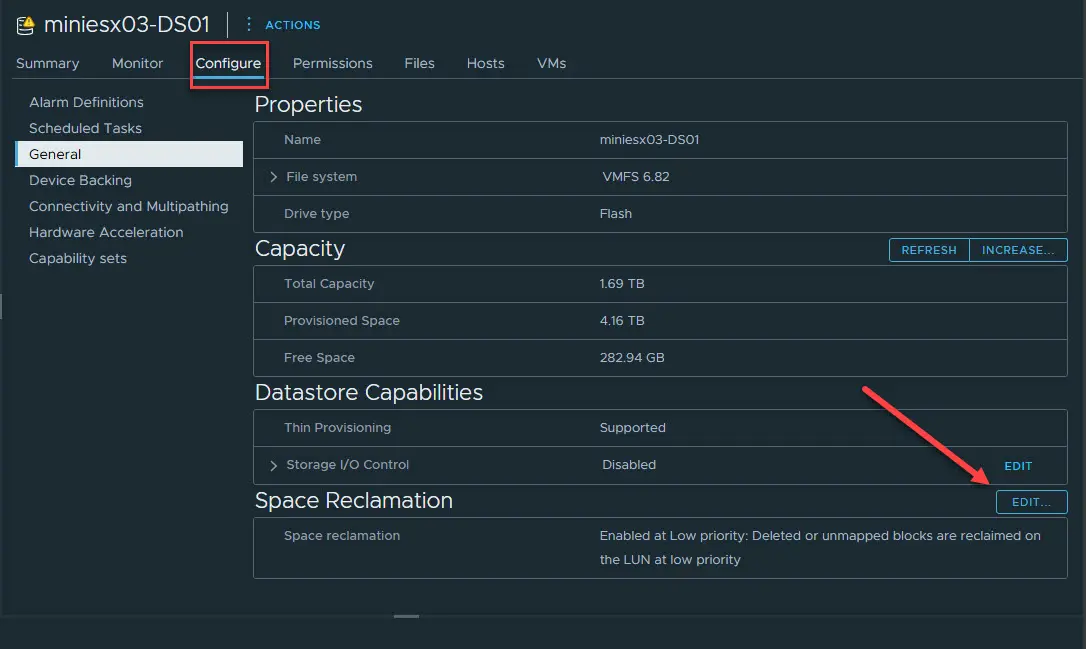The image size is (1086, 649).
Task: Click the Increase capacity button
Action: coord(1018,250)
